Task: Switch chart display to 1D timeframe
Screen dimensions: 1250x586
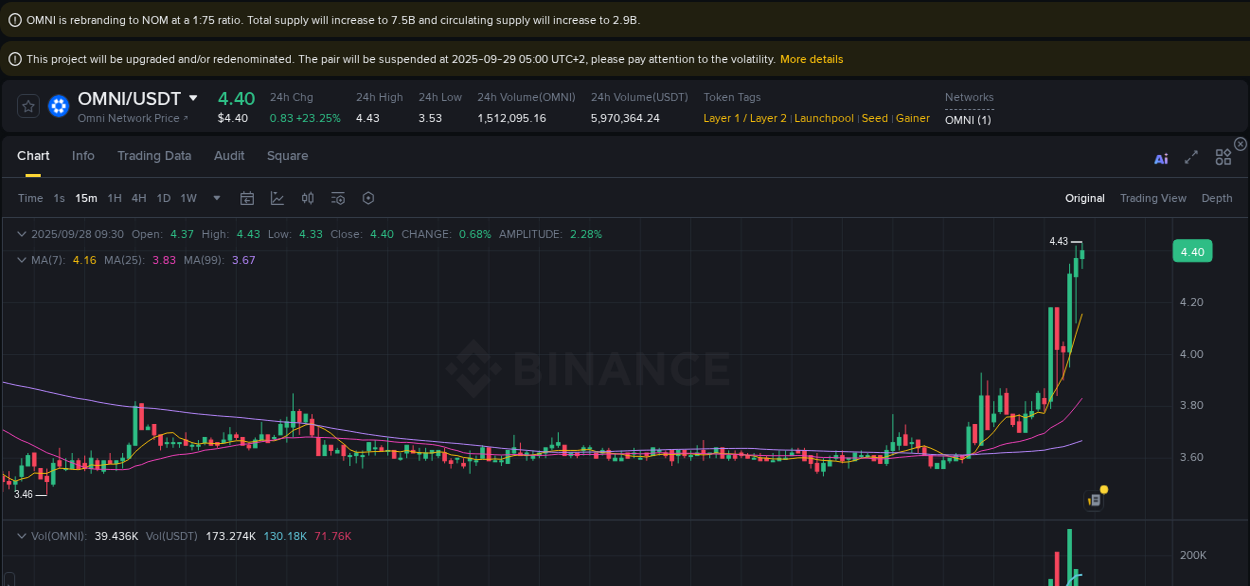Action: point(163,198)
